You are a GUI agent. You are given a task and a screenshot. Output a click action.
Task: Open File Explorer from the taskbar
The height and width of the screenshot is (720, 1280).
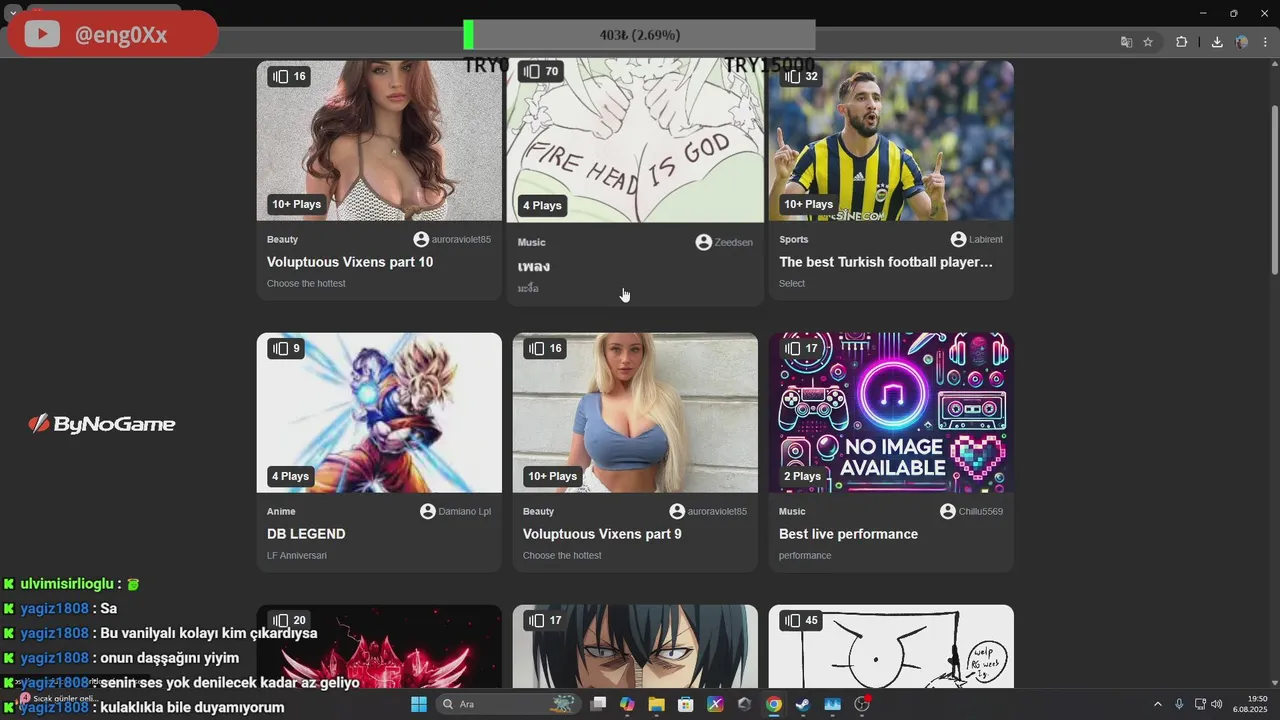tap(656, 704)
